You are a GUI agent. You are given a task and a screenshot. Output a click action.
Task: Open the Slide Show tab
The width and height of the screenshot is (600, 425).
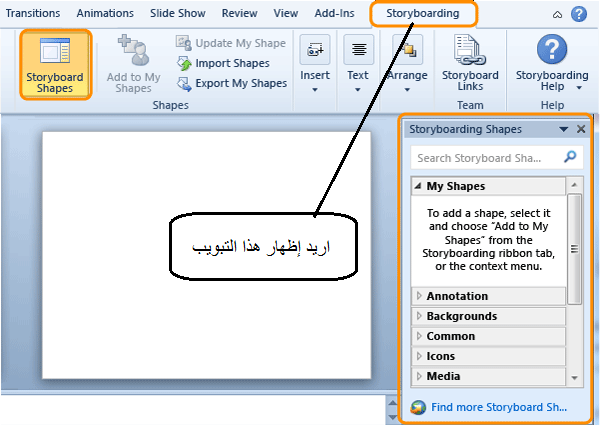tap(178, 13)
